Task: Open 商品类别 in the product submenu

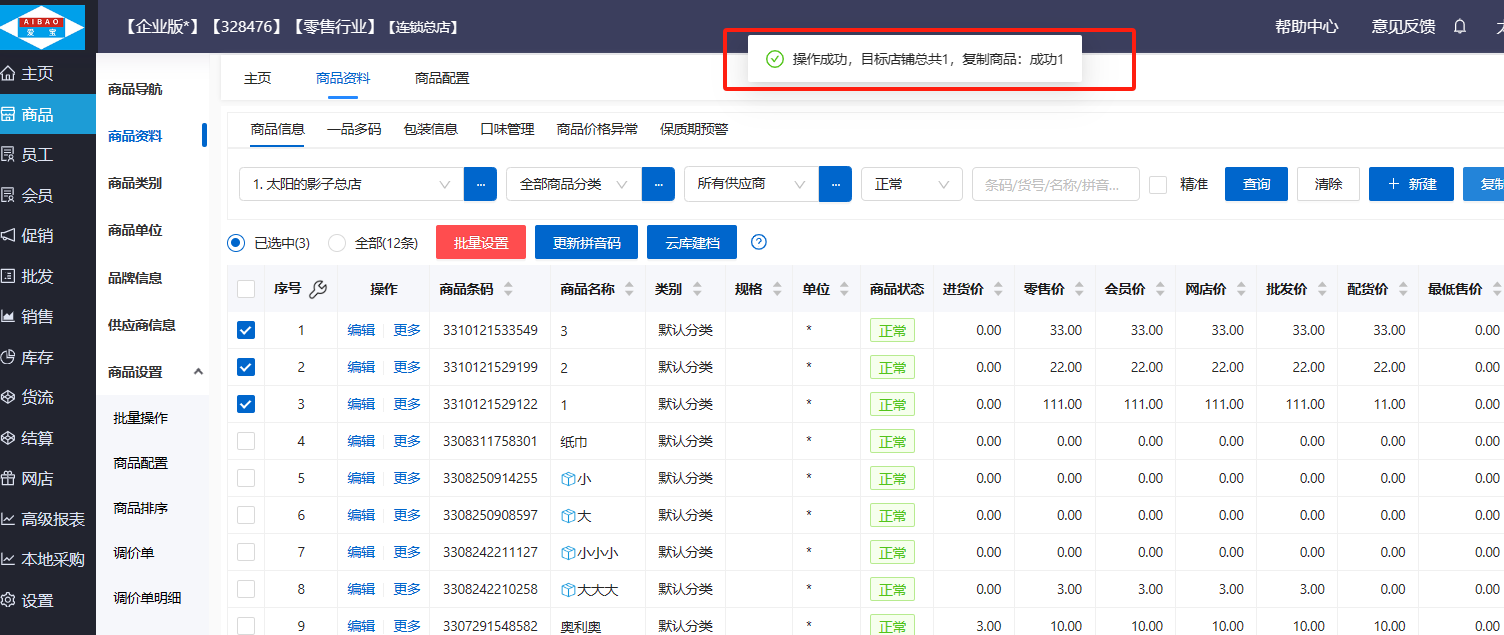Action: tap(135, 183)
